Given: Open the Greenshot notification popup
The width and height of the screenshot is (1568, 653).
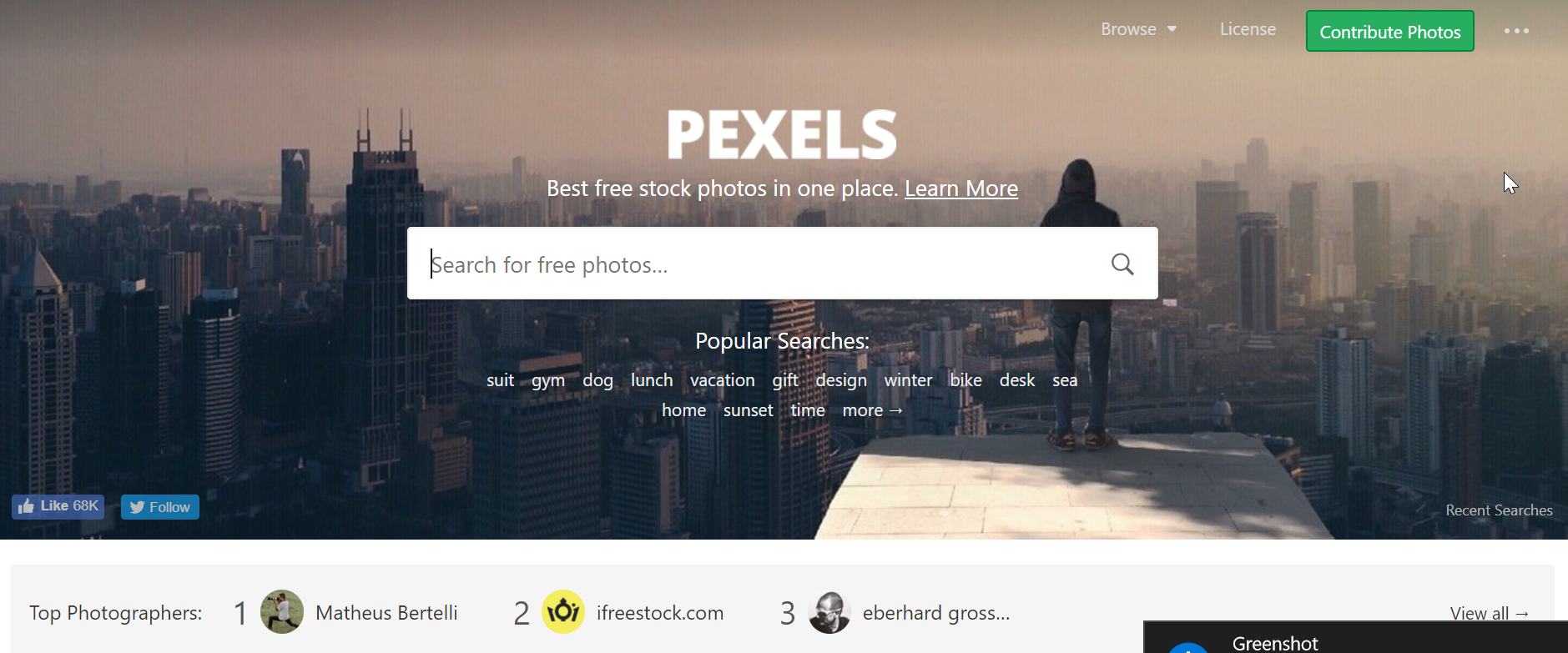Looking at the screenshot, I should click(x=1356, y=638).
